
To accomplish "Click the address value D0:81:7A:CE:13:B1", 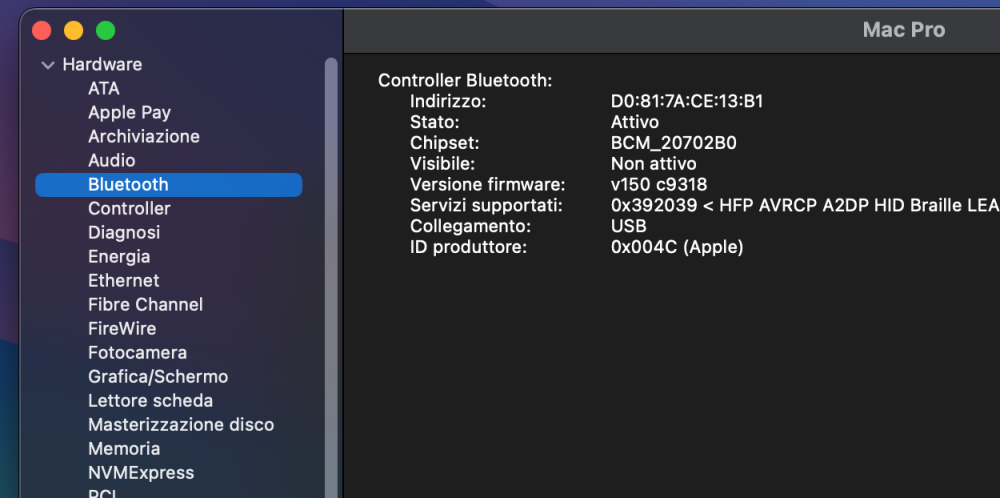I will [687, 101].
